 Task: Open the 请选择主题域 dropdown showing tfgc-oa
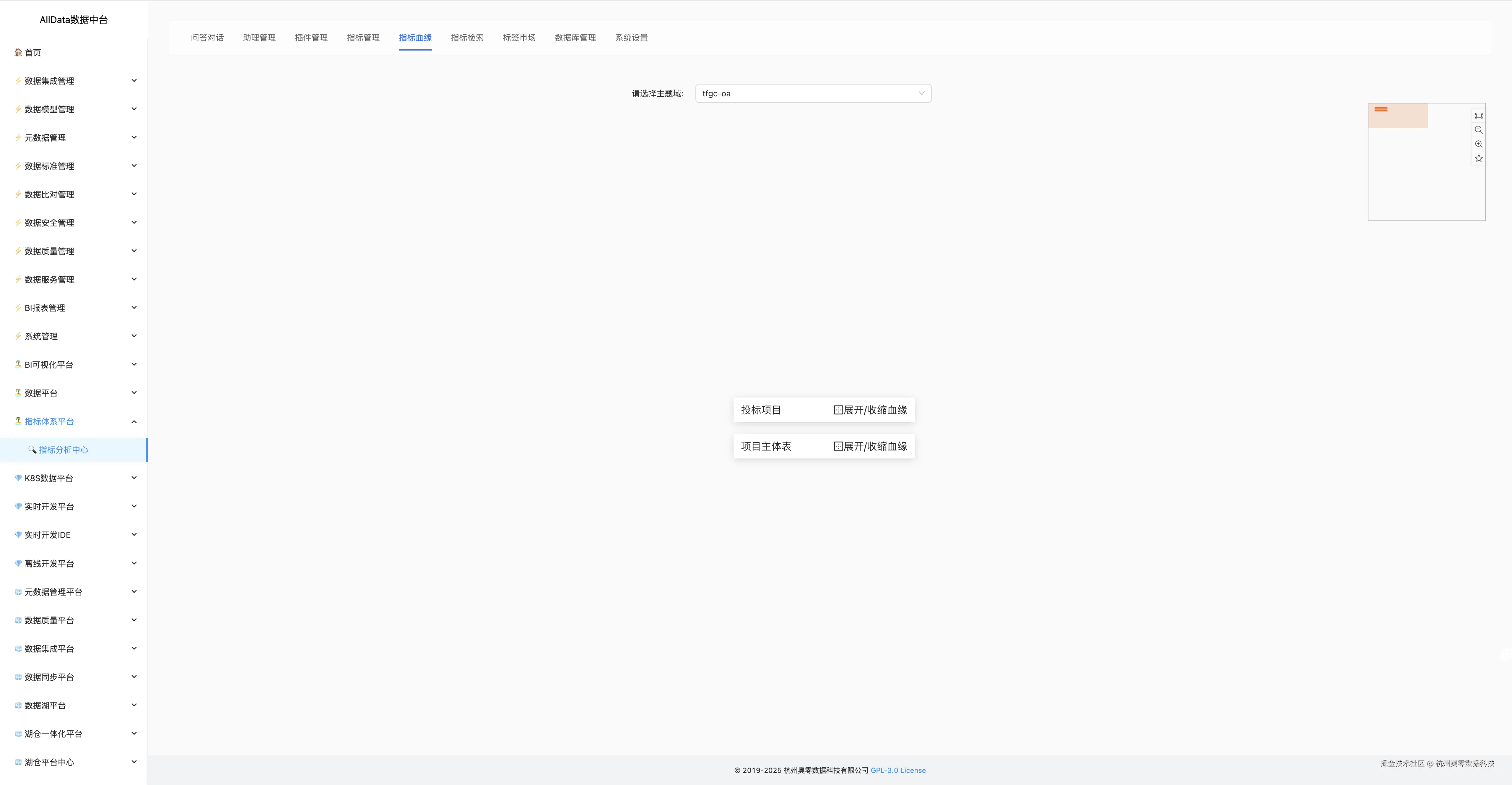(812, 93)
